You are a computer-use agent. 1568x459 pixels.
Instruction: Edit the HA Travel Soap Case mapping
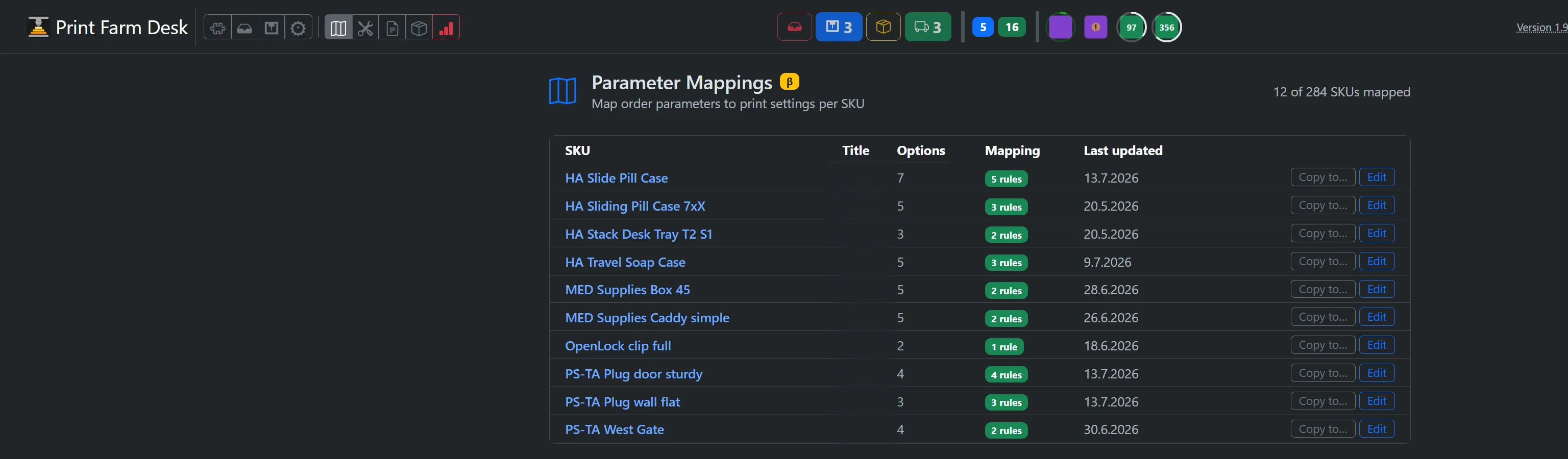point(1376,261)
